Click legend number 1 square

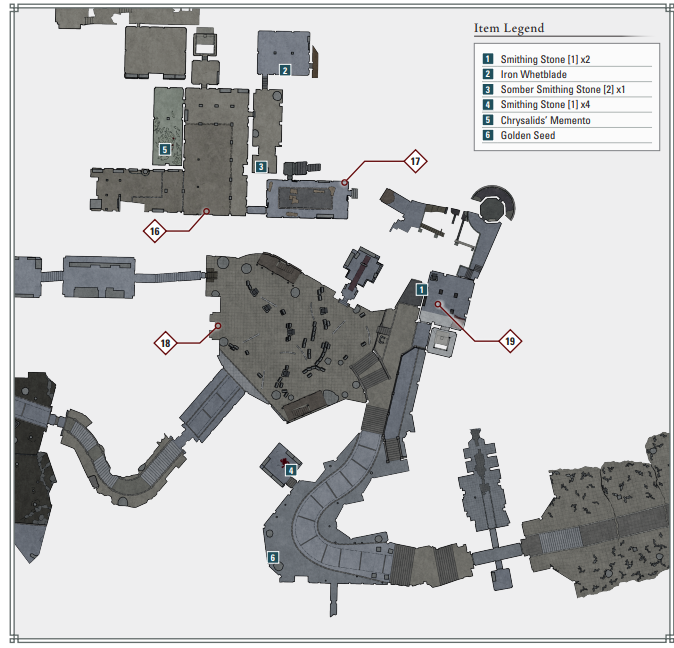point(488,59)
